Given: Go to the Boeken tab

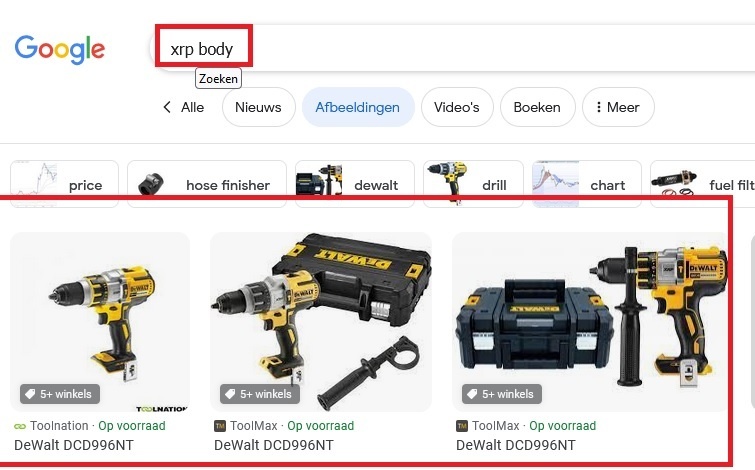Looking at the screenshot, I should point(537,107).
